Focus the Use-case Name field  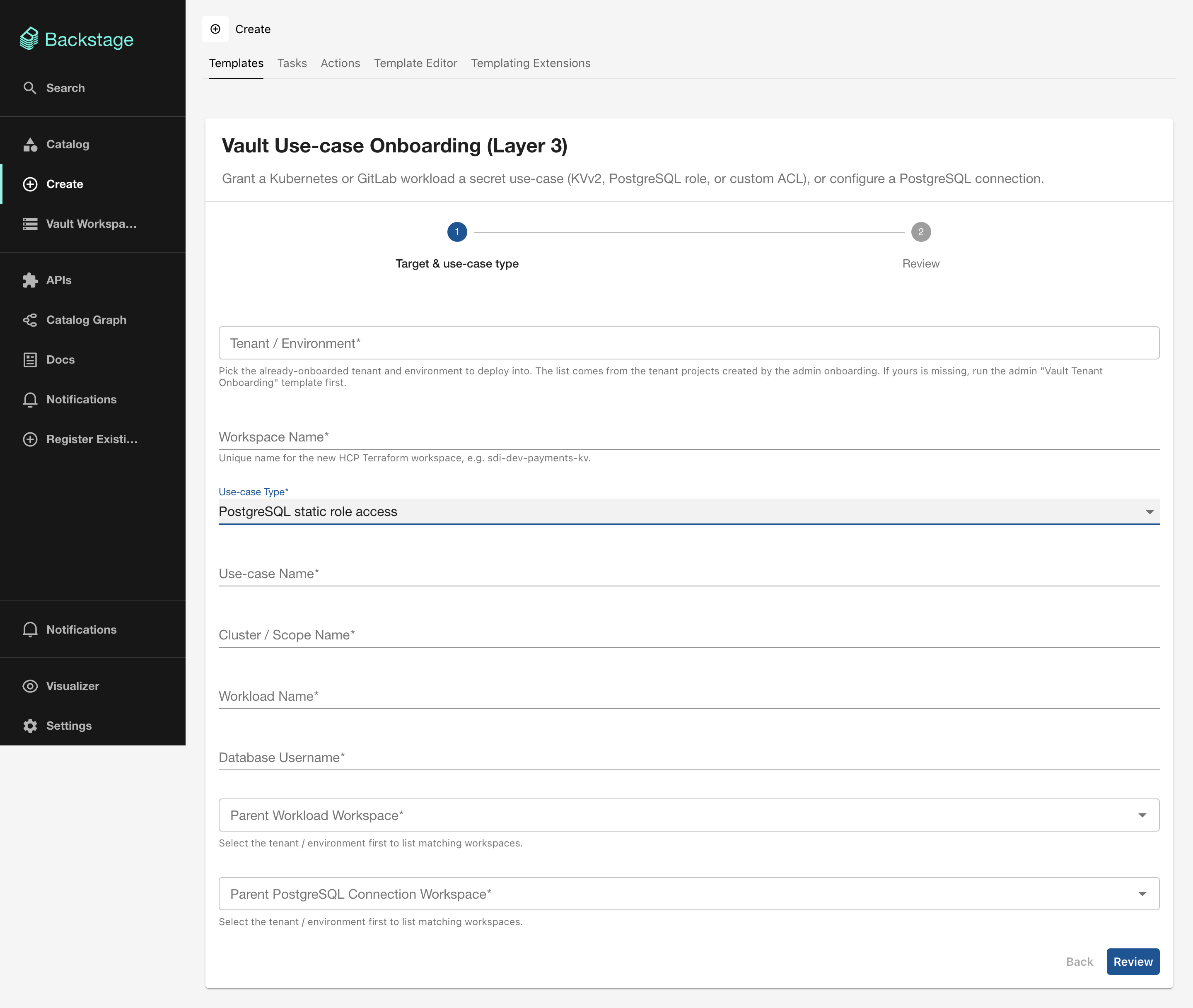pos(689,574)
